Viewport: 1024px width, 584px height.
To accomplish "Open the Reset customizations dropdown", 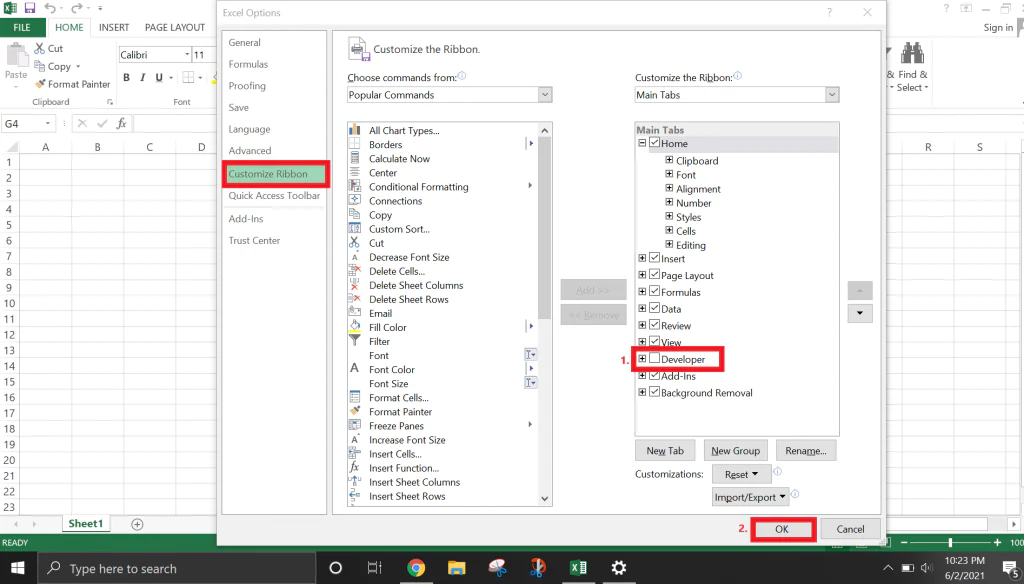I will coord(742,474).
